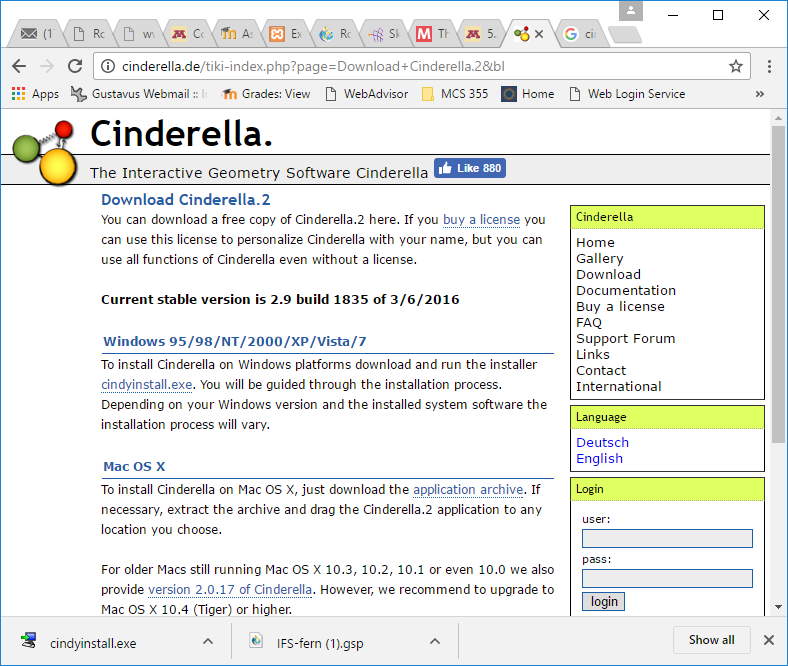The height and width of the screenshot is (666, 788).
Task: Click the address bar URL
Action: (x=313, y=66)
